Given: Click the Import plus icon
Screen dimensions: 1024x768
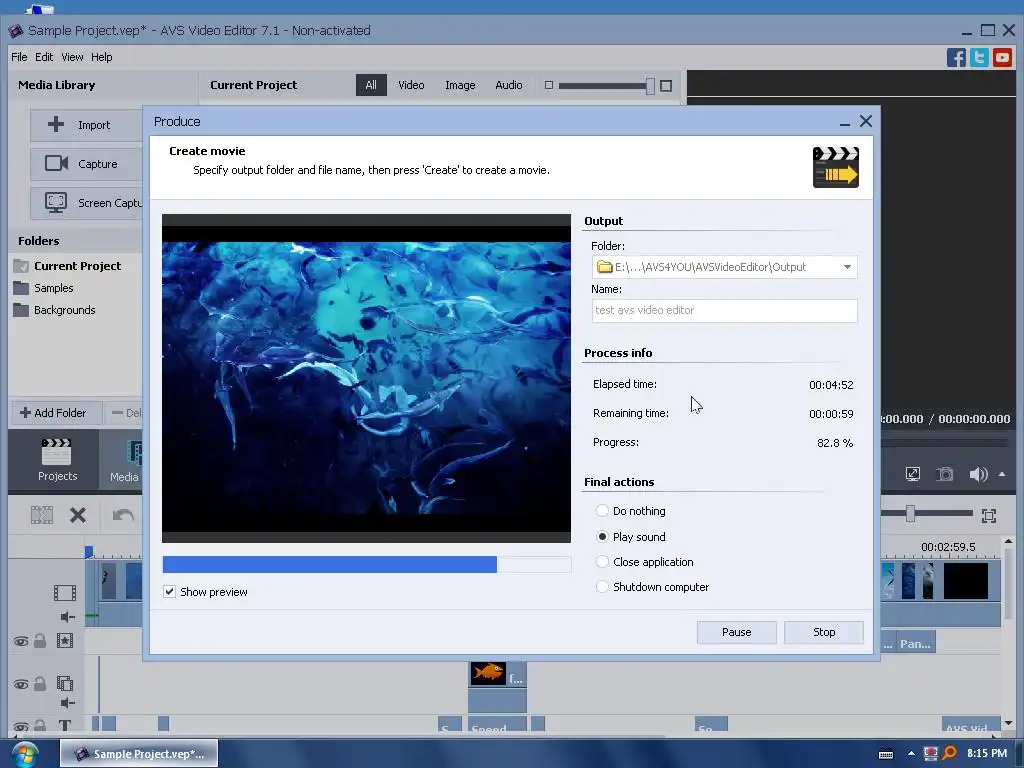Looking at the screenshot, I should [56, 124].
